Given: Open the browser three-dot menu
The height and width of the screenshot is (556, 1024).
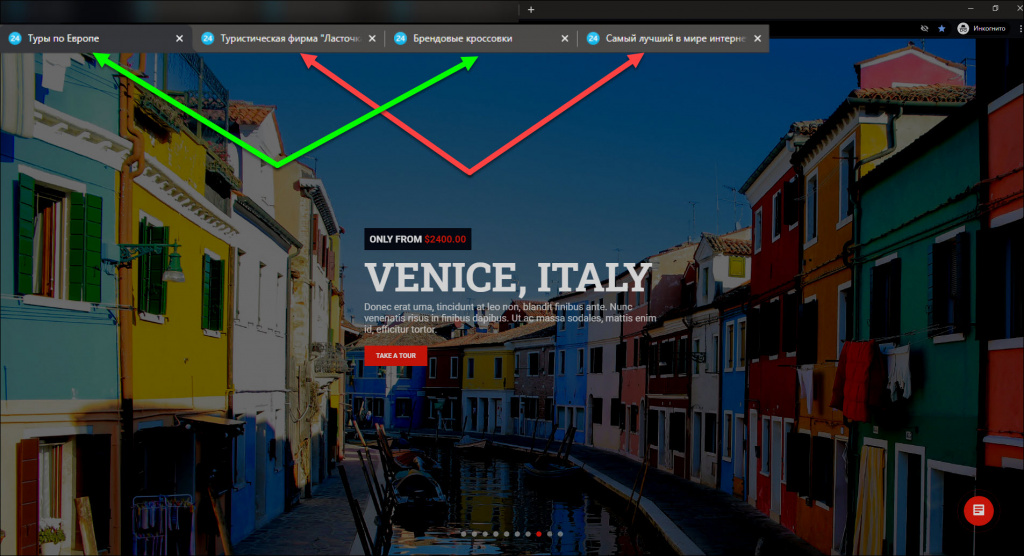Looking at the screenshot, I should tap(1020, 29).
